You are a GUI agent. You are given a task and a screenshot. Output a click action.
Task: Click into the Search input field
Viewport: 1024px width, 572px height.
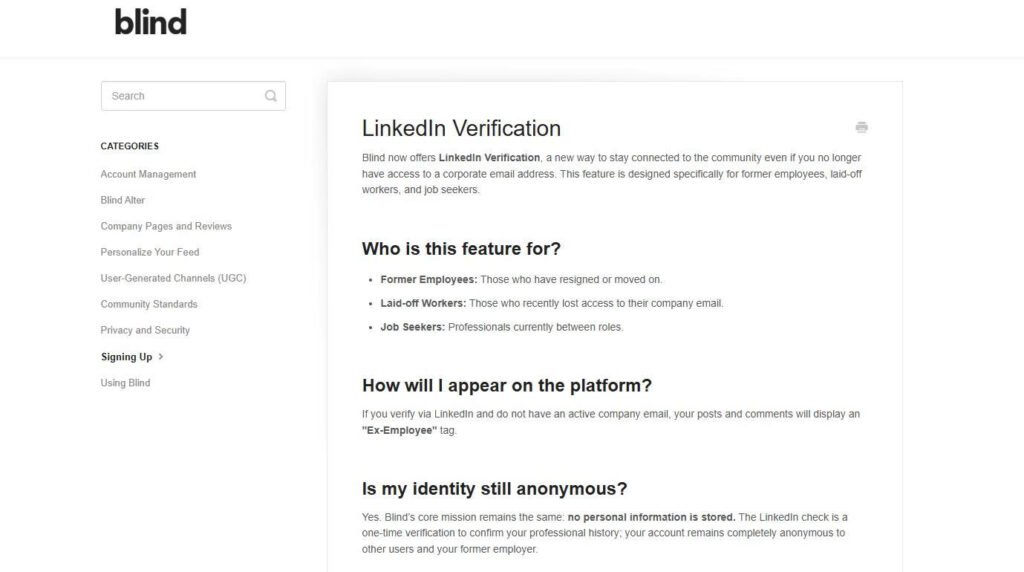(x=193, y=96)
